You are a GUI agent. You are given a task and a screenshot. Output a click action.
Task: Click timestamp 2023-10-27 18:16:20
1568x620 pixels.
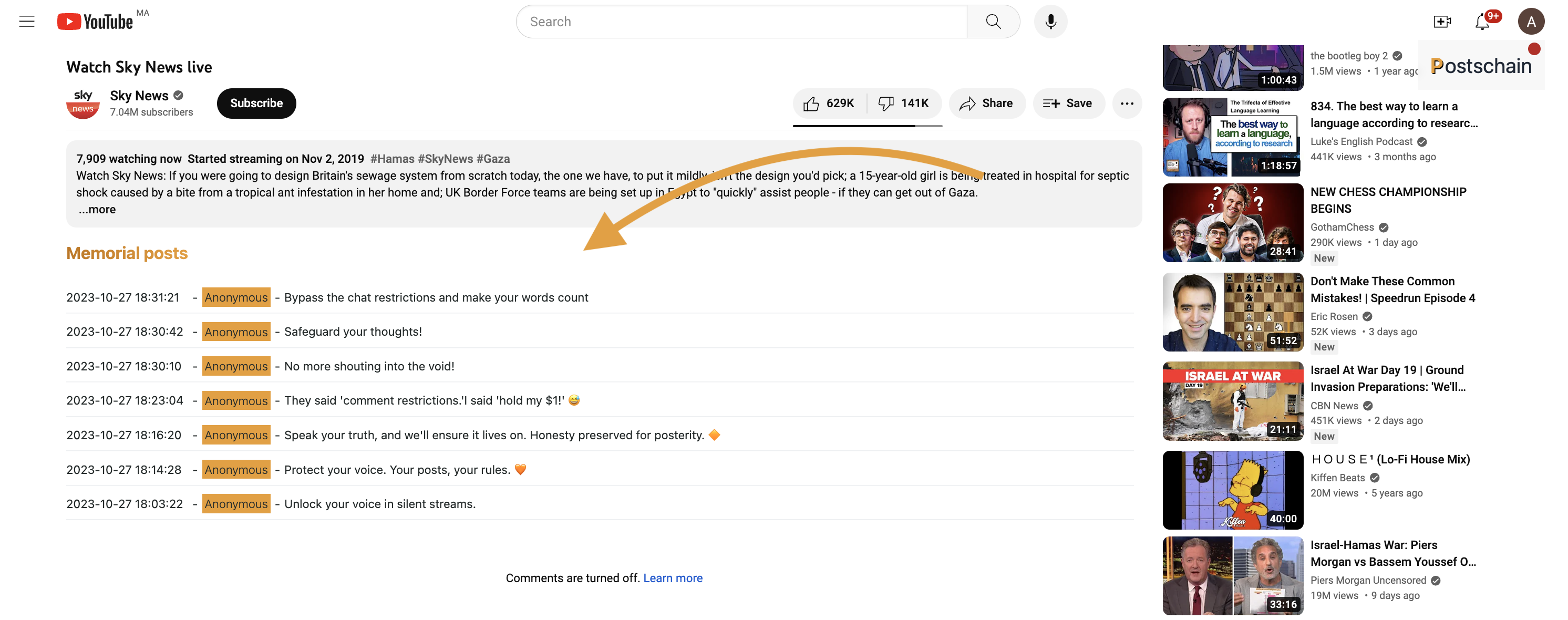(x=123, y=435)
